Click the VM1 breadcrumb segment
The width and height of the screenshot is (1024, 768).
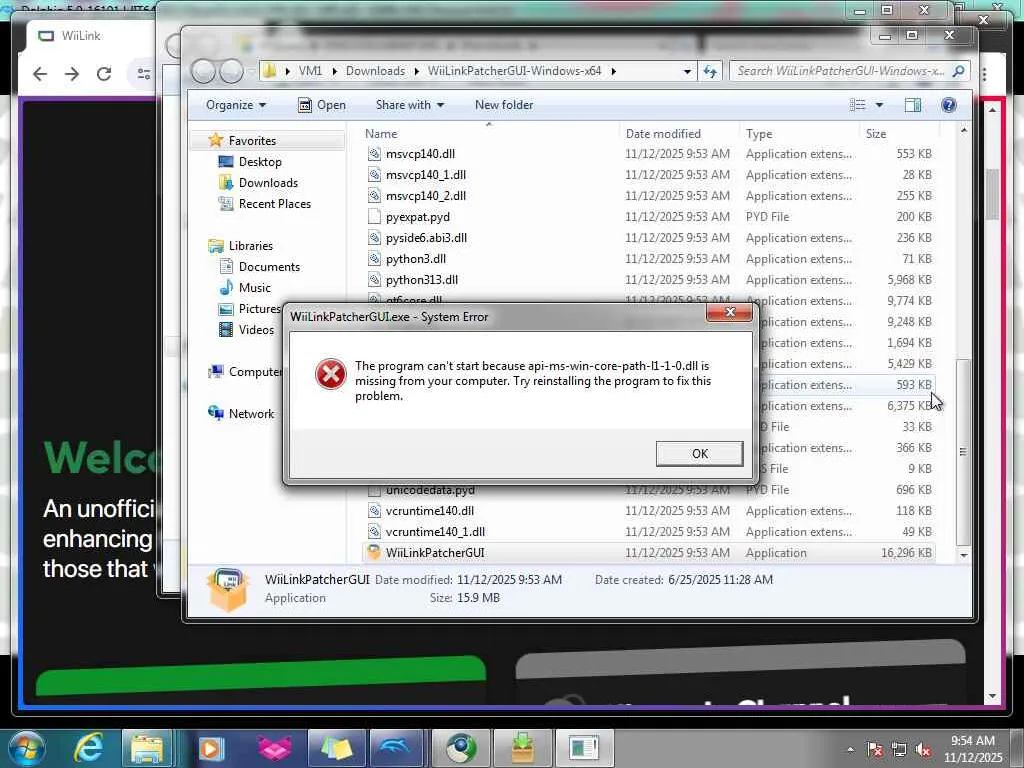(310, 71)
